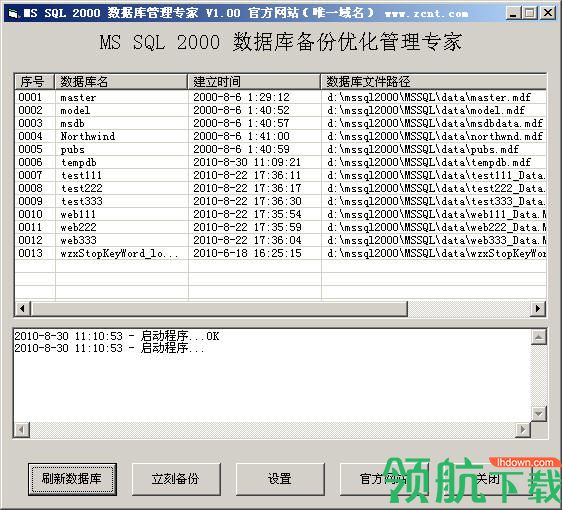Click the 数据库文件路径 column header
Viewport: 562px width, 510px height.
point(433,82)
